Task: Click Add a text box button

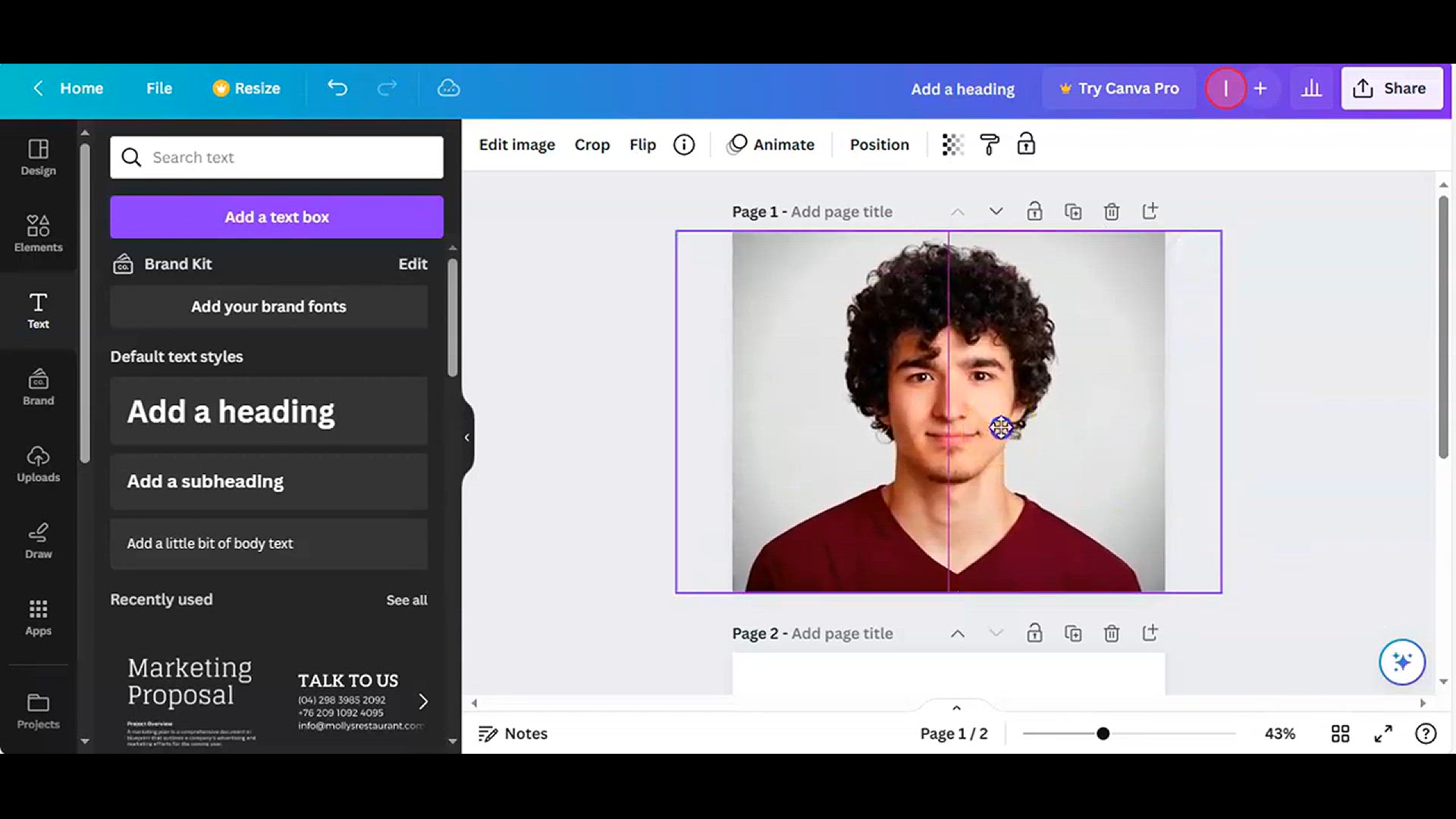Action: point(277,217)
